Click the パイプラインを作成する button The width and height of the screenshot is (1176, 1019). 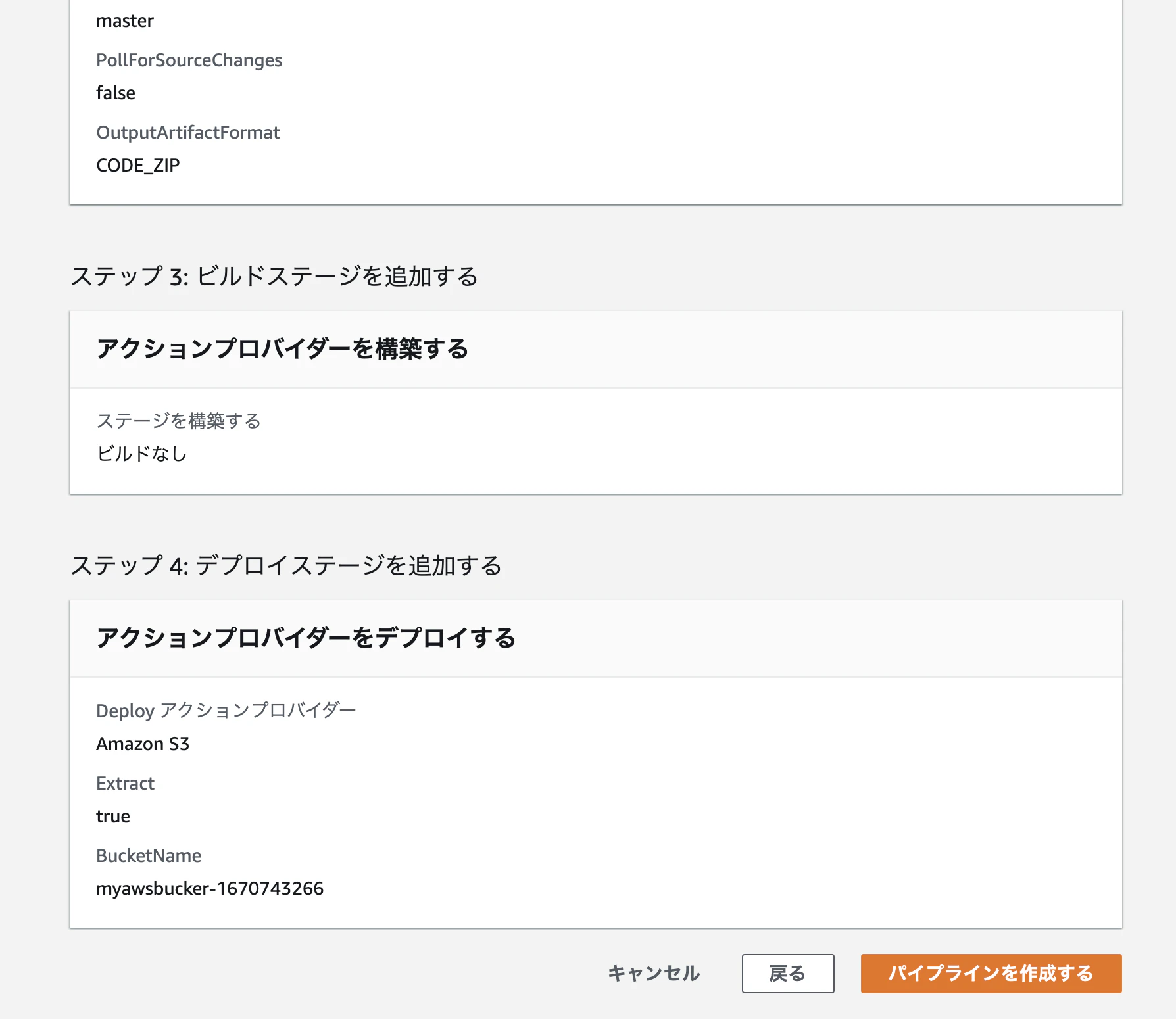pos(991,973)
